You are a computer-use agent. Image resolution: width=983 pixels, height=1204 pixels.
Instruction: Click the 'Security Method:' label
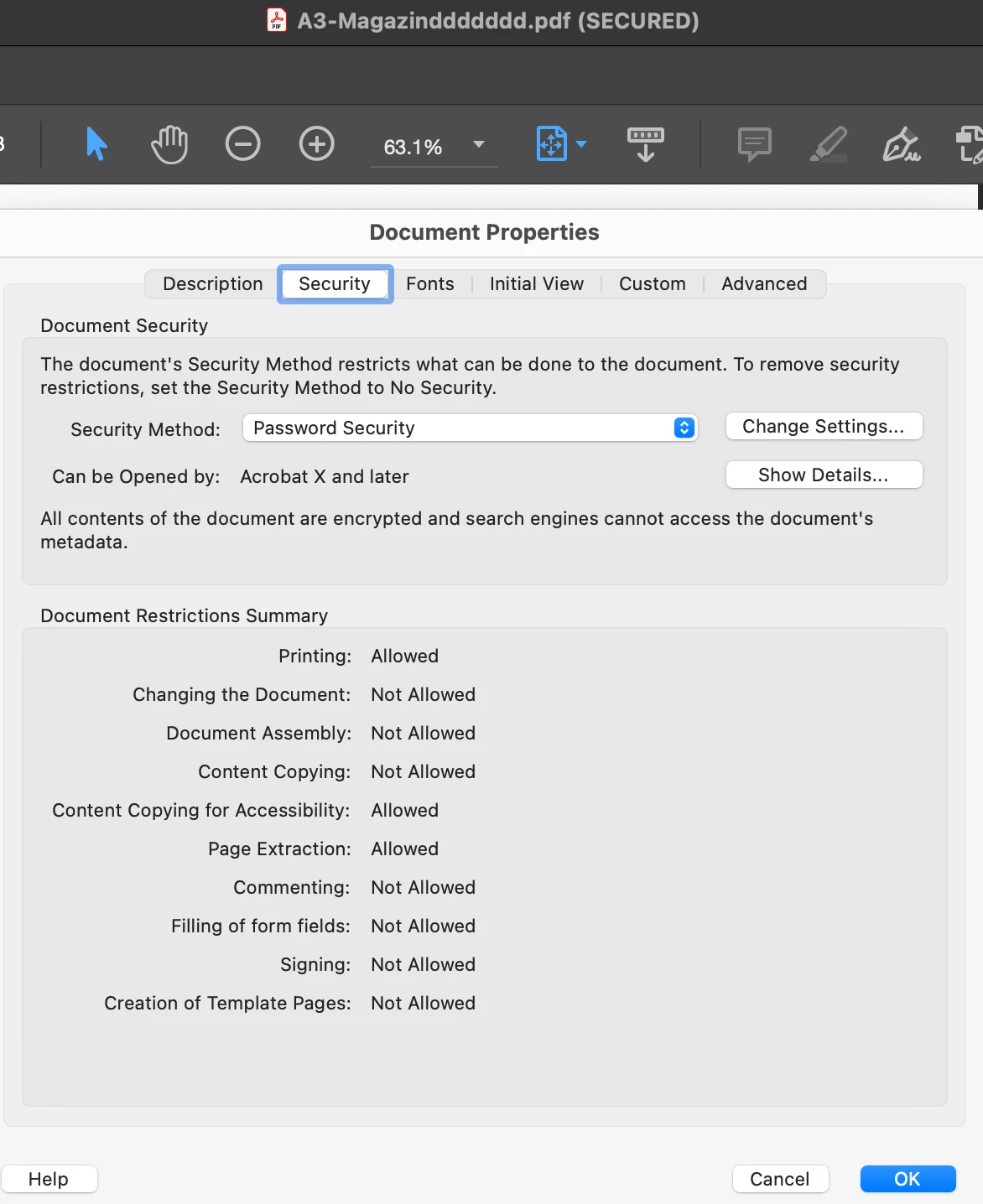point(145,429)
